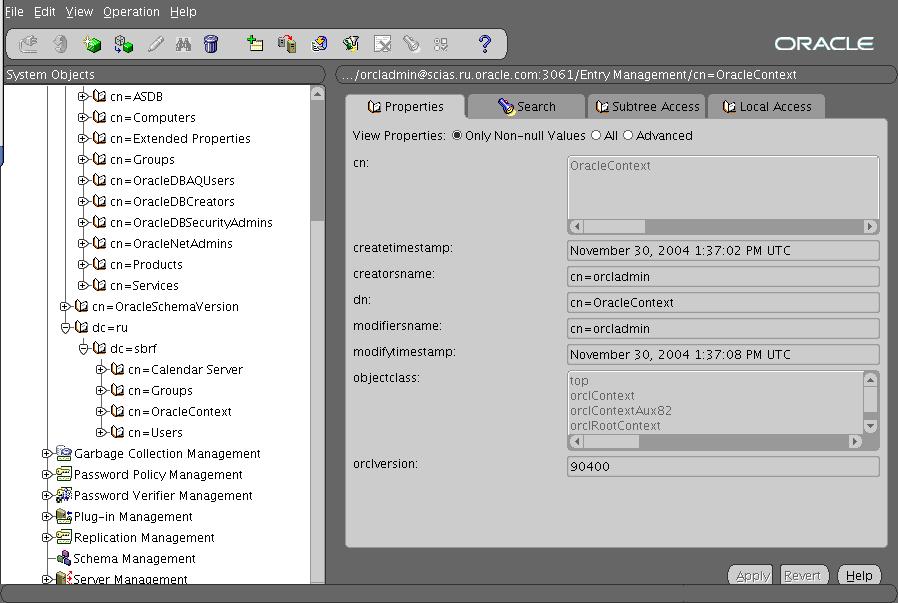This screenshot has height=603, width=898.
Task: Open the Edit menu
Action: click(x=45, y=11)
